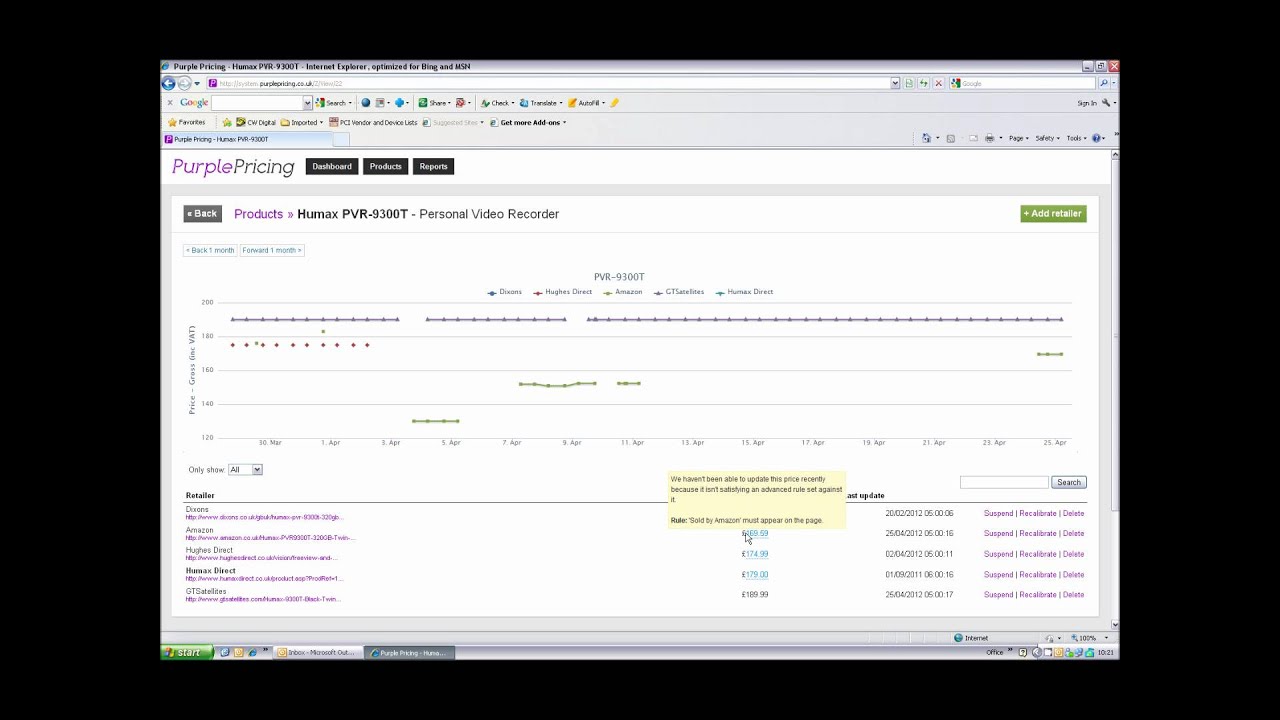Click the Check spelling button in Google Toolbar

(x=496, y=103)
